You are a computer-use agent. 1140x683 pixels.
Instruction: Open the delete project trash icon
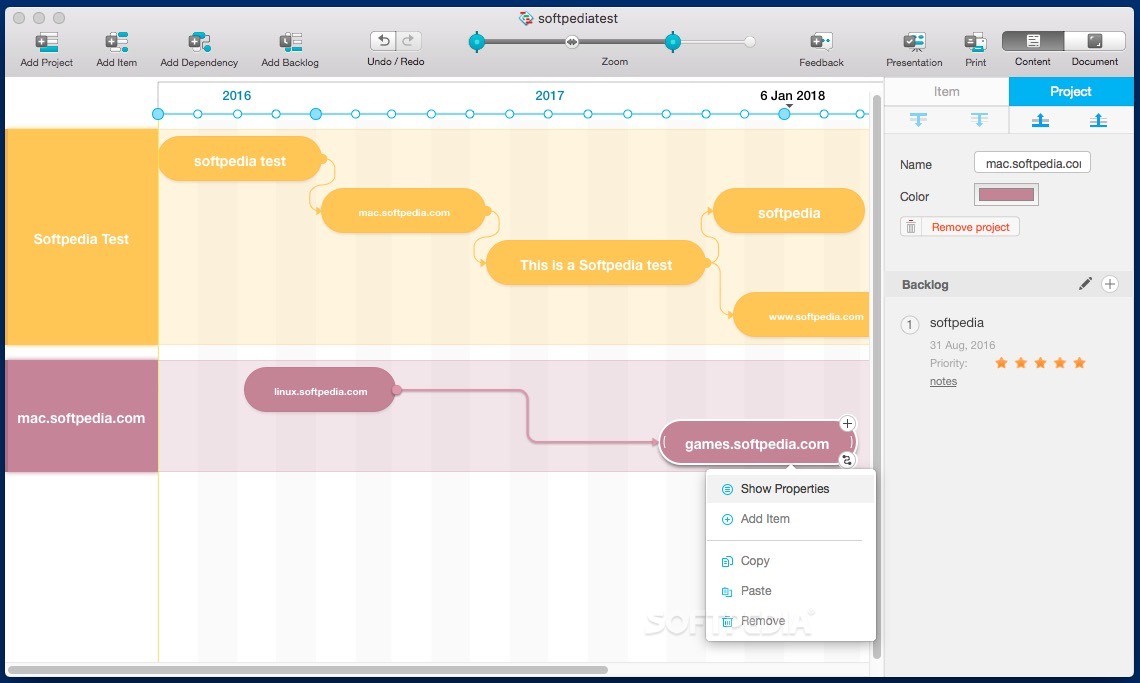click(910, 226)
